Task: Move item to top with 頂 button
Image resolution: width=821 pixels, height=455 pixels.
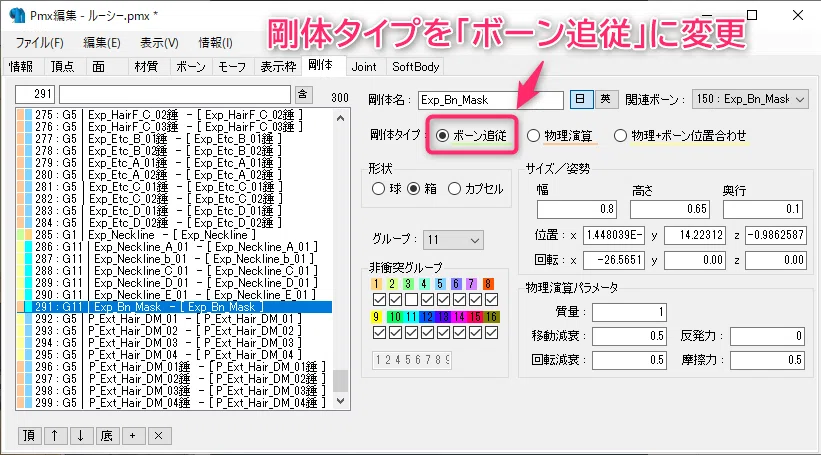Action: (29, 436)
